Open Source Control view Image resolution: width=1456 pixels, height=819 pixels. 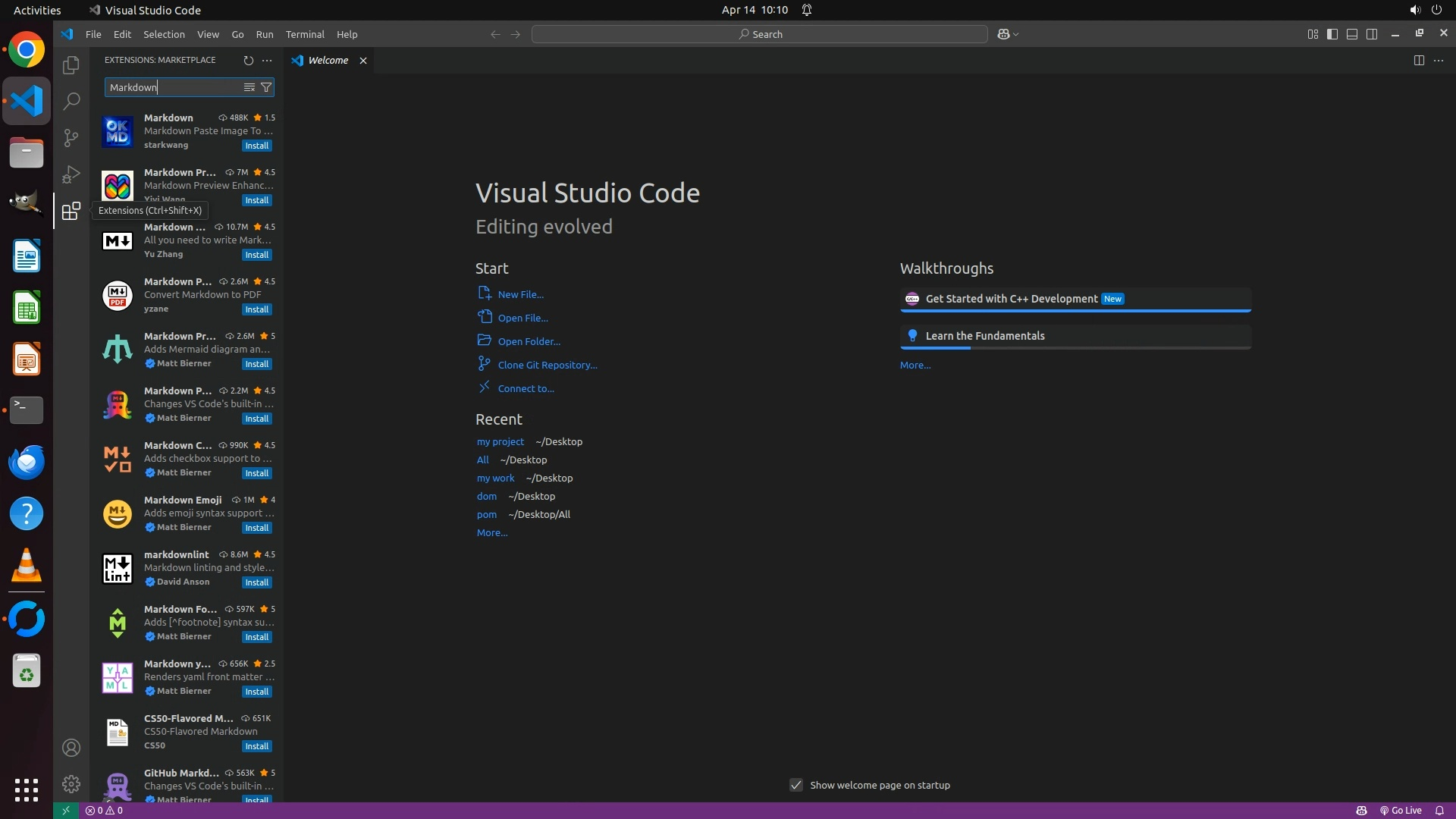tap(71, 137)
